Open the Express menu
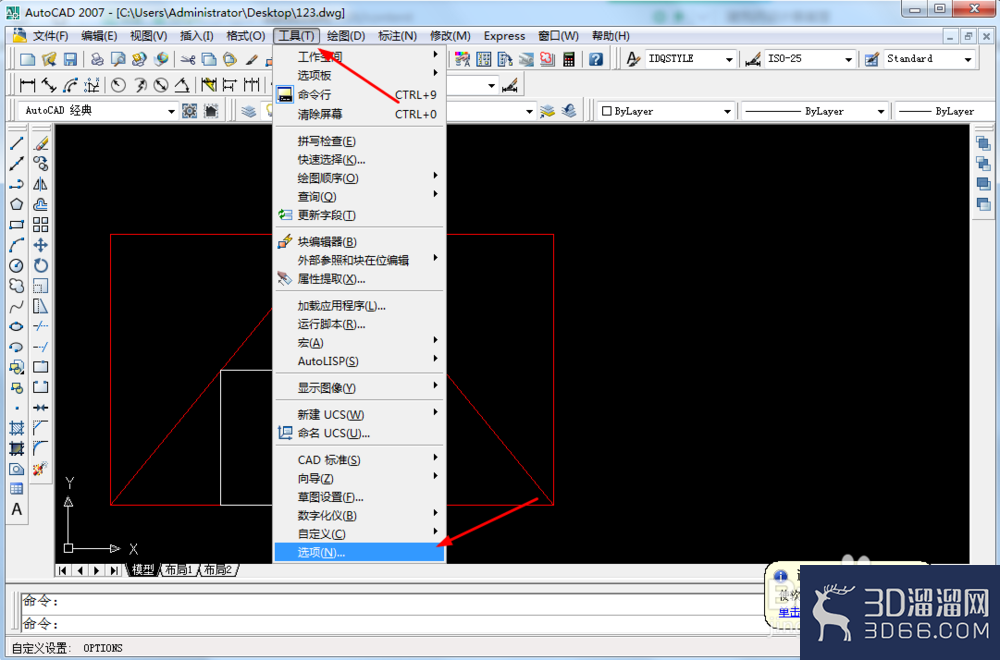 coord(504,36)
